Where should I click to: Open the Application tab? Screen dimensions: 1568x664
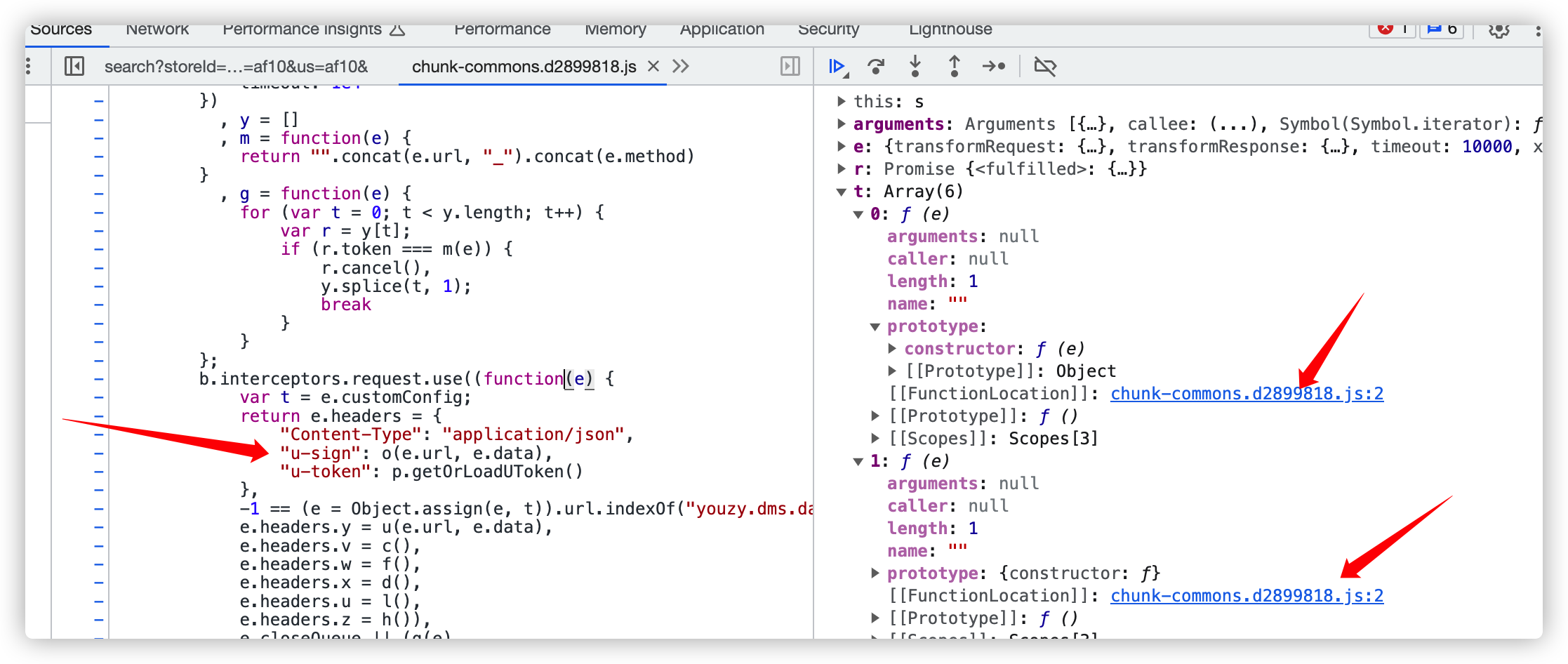tap(722, 29)
